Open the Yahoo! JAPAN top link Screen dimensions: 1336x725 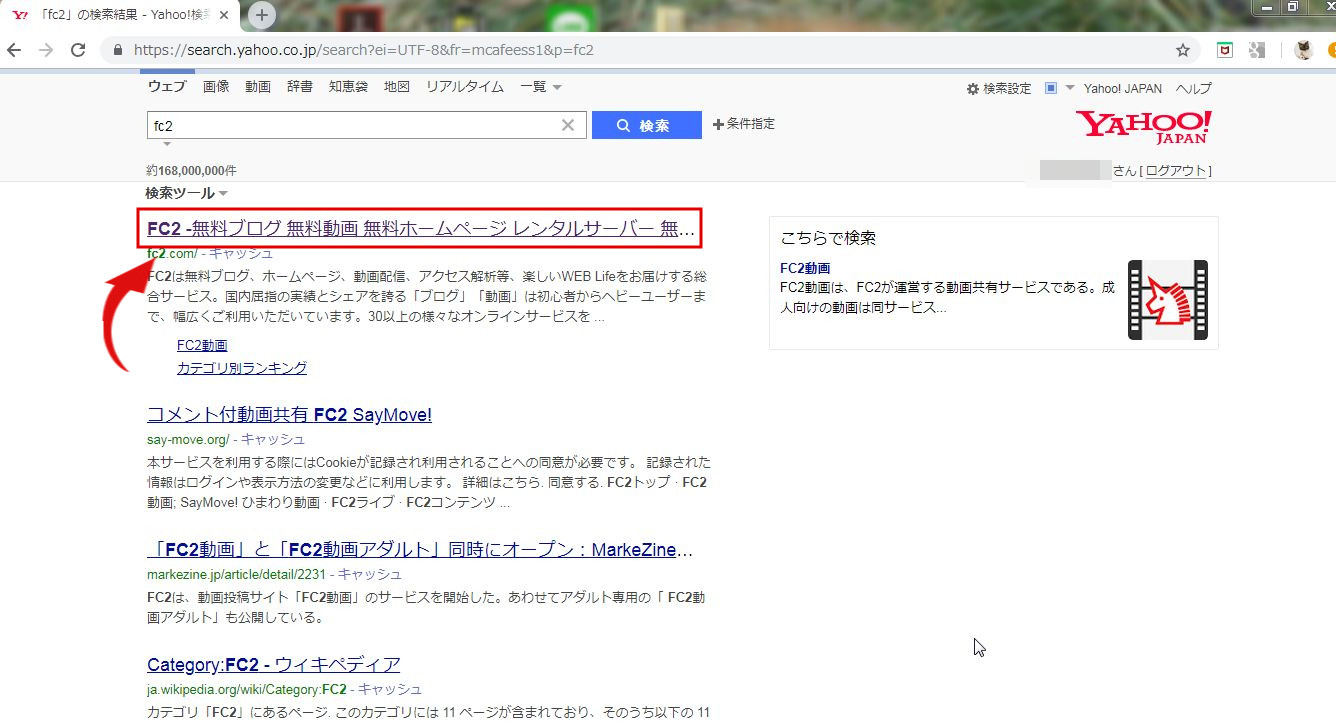pos(1123,88)
